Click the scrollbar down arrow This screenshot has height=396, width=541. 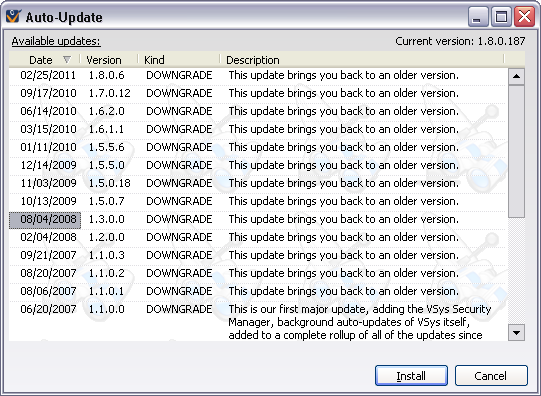[516, 333]
